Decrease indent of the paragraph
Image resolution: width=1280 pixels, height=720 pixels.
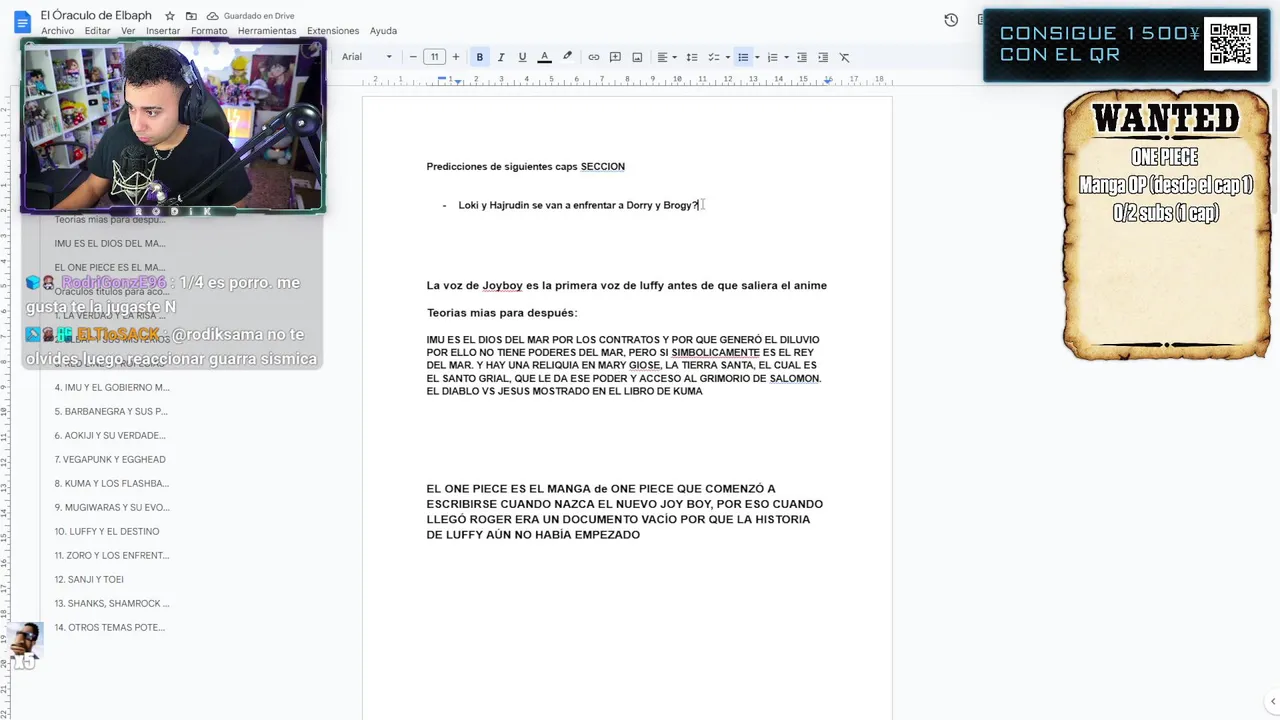(x=802, y=57)
